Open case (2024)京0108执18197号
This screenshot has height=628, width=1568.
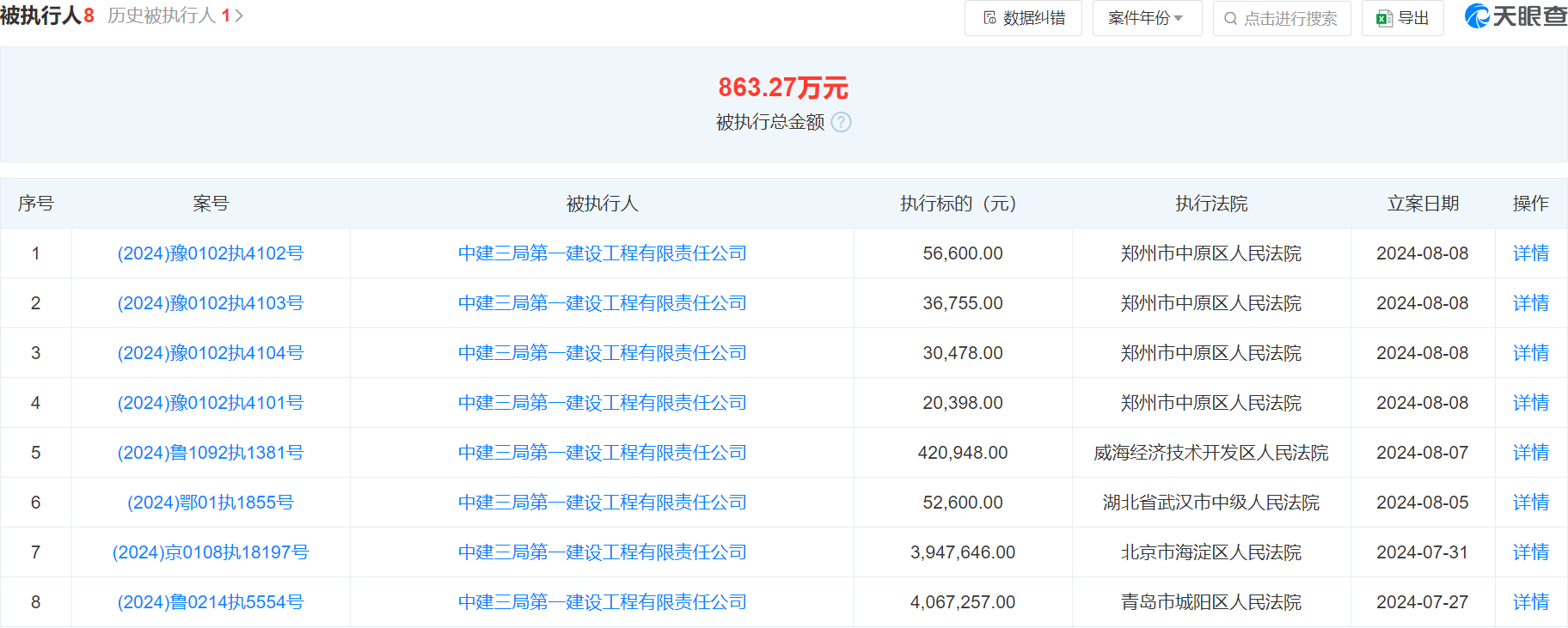click(x=211, y=552)
